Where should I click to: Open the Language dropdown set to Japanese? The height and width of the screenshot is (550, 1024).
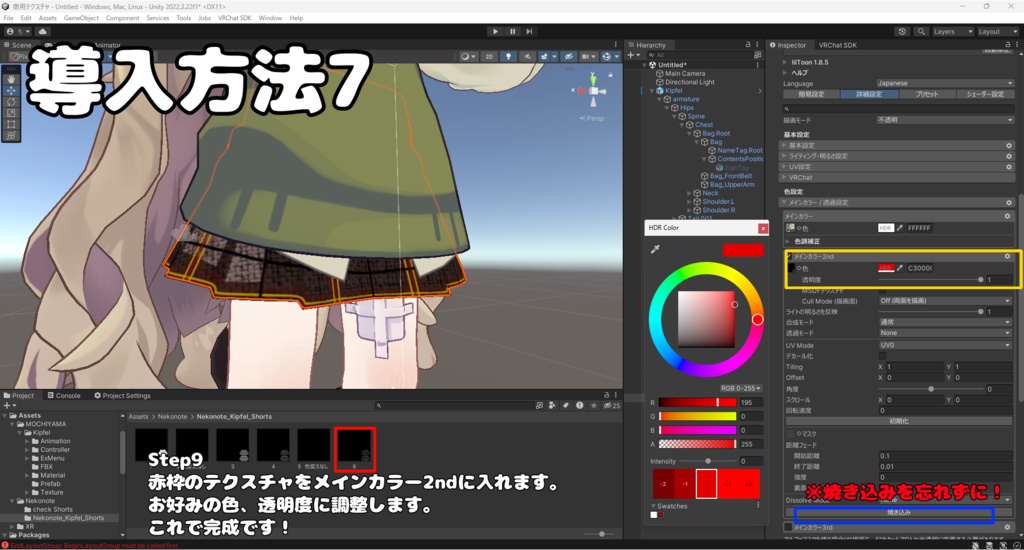[x=944, y=84]
